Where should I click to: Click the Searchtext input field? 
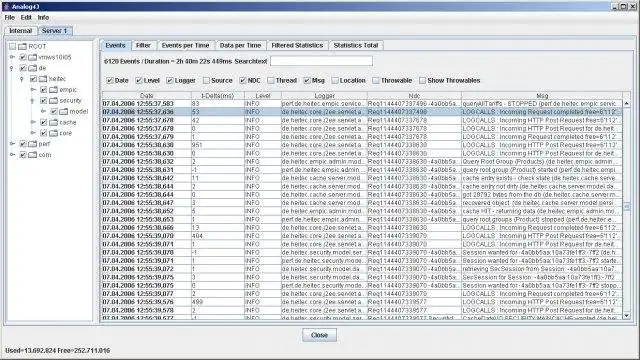(321, 61)
